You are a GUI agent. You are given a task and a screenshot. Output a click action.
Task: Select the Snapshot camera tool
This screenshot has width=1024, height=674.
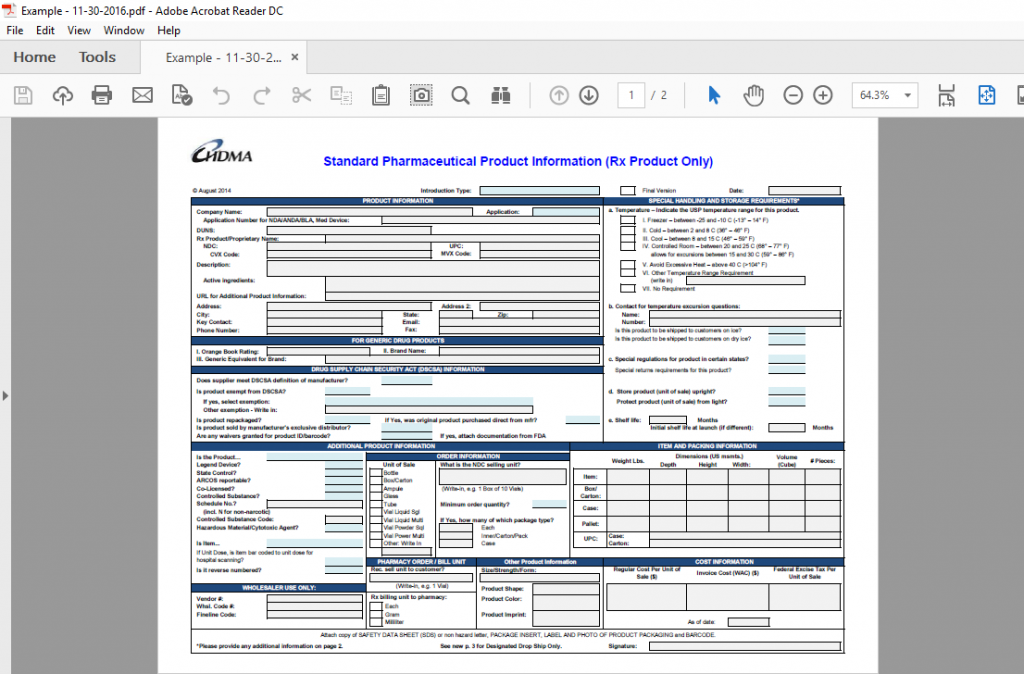point(421,95)
